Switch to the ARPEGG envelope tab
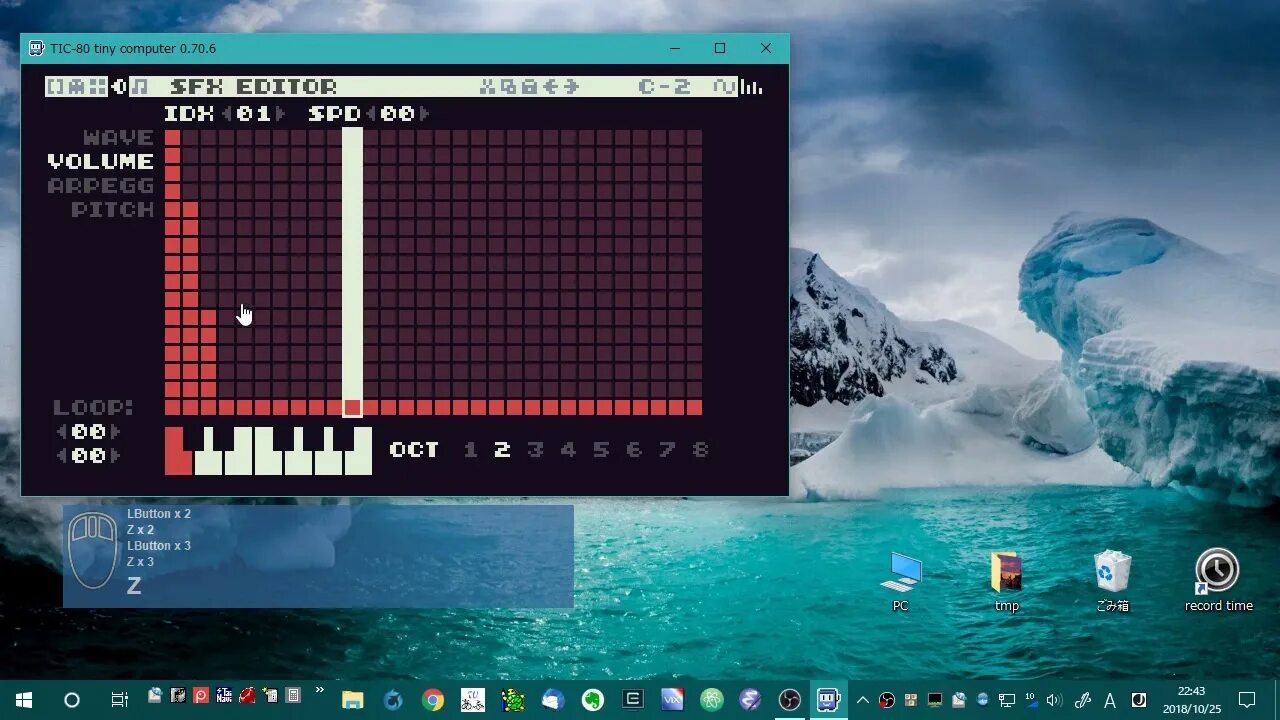Viewport: 1280px width, 720px height. point(101,186)
